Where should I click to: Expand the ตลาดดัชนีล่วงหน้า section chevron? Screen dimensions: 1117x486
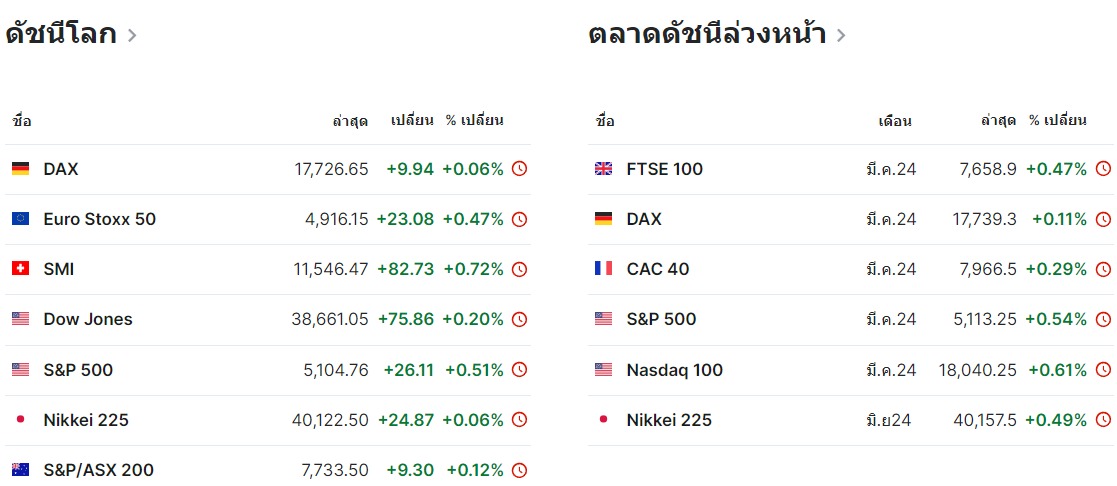[x=841, y=36]
